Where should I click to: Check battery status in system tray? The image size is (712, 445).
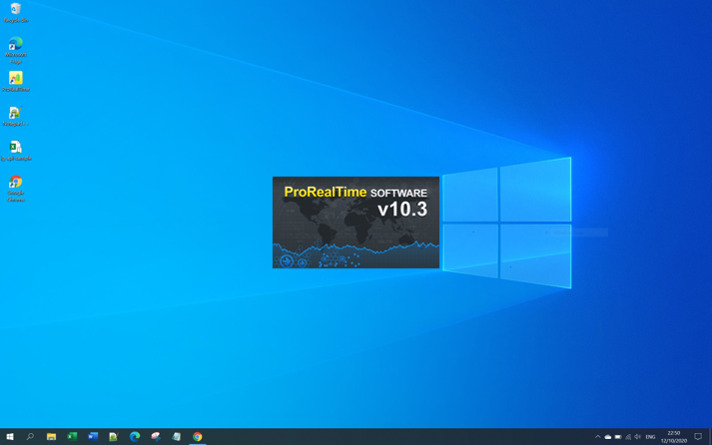pyautogui.click(x=618, y=437)
